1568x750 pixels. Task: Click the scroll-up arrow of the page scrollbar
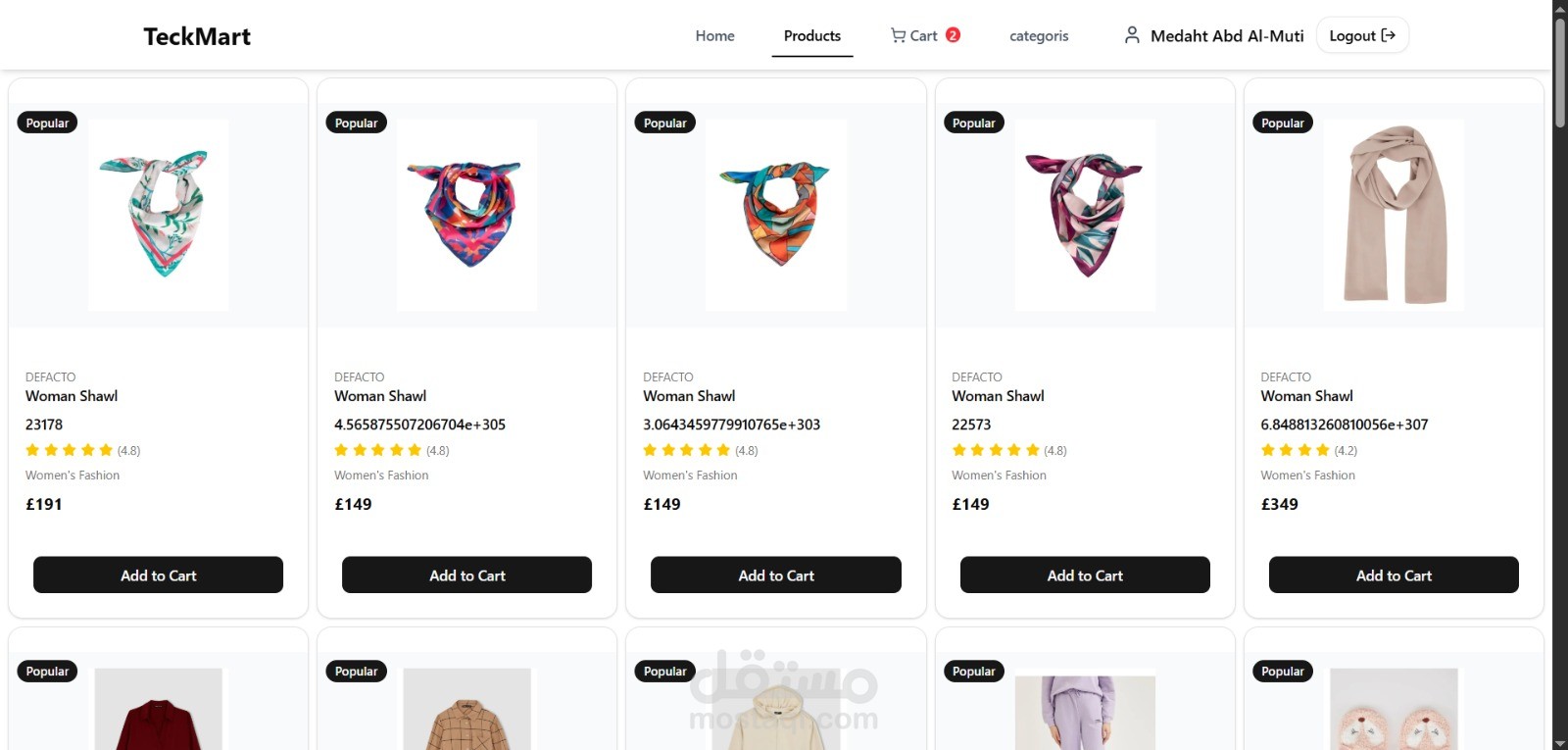pyautogui.click(x=1559, y=7)
